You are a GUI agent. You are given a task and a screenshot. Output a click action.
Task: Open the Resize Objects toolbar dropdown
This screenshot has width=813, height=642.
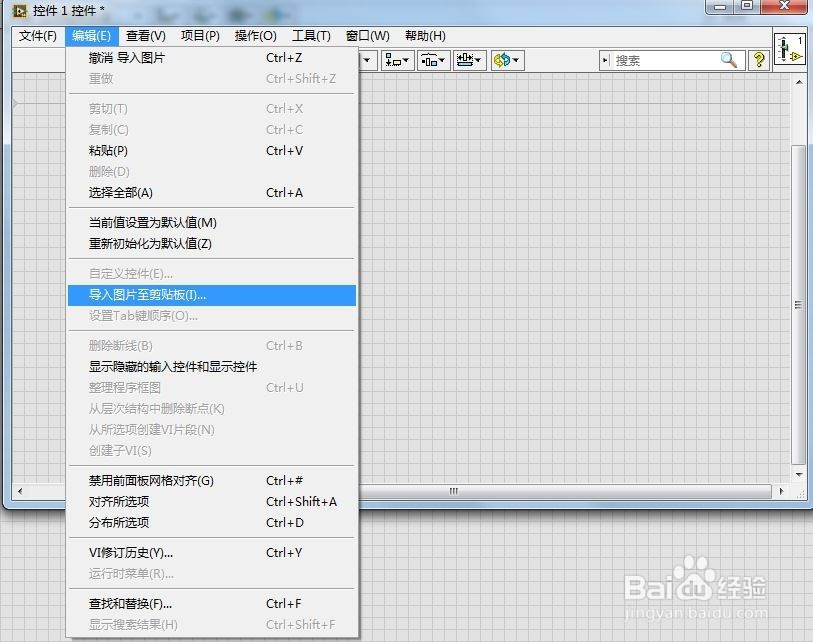pos(469,61)
